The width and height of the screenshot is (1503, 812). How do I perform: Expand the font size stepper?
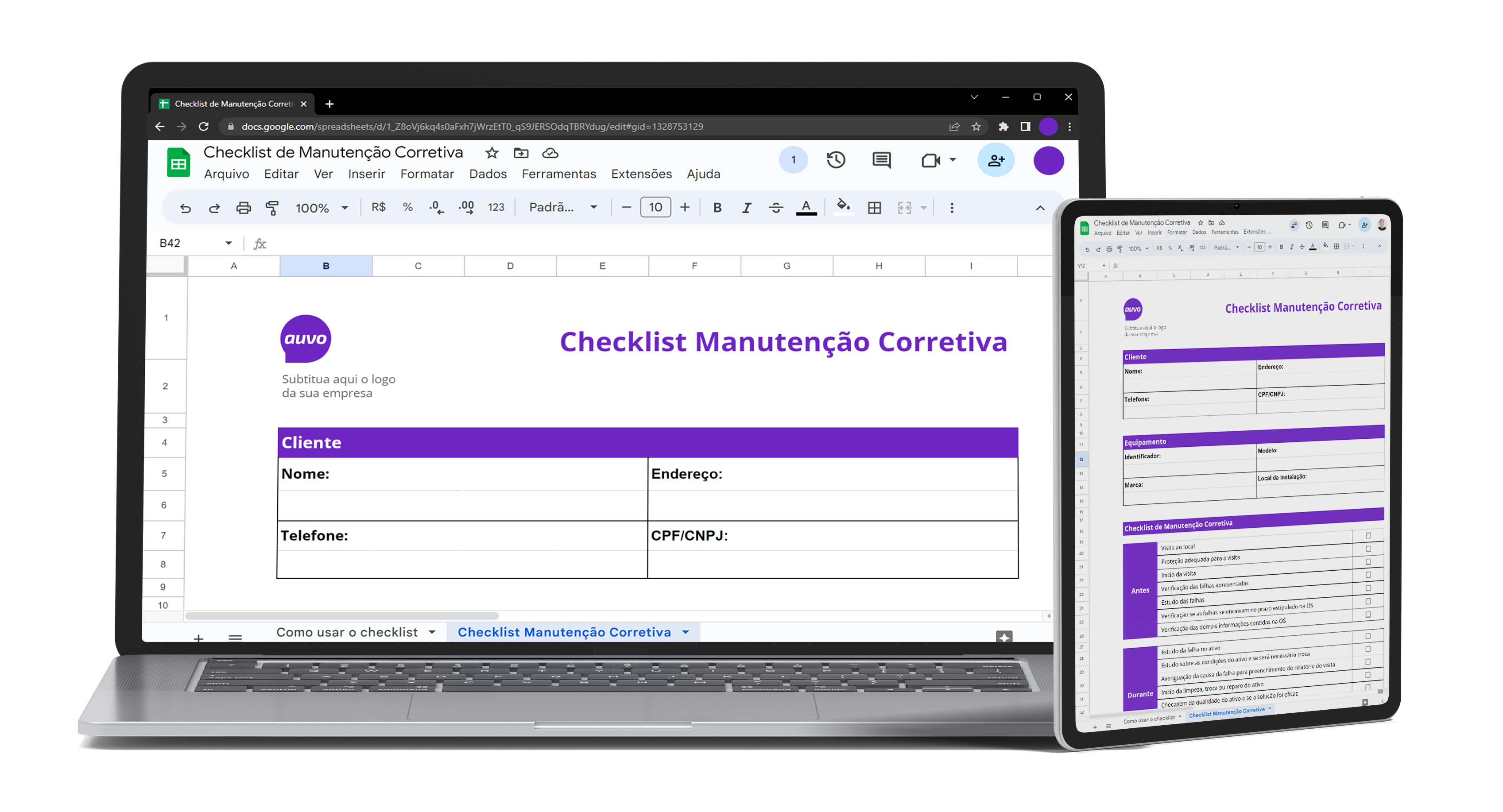pyautogui.click(x=686, y=208)
